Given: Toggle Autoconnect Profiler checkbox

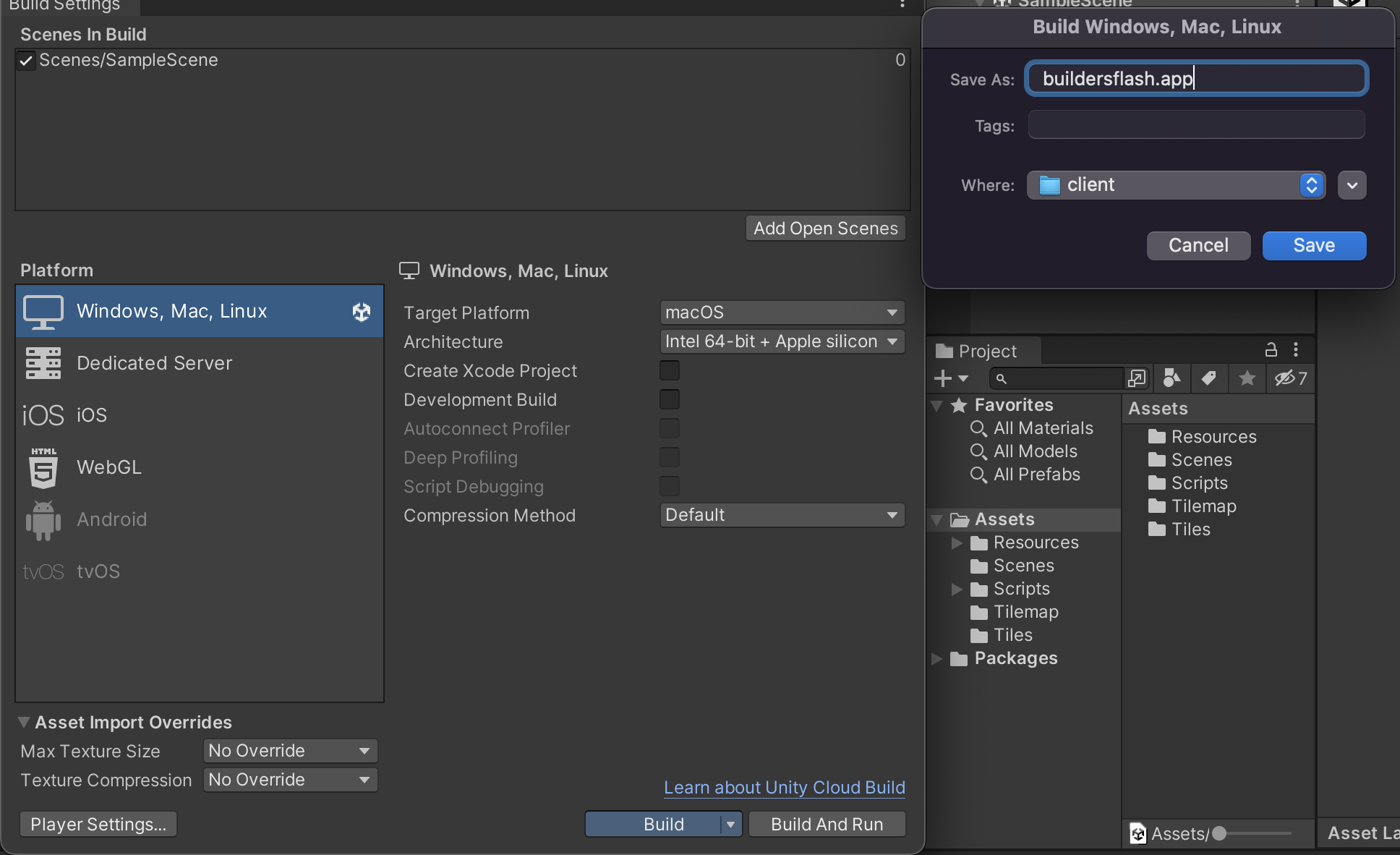Looking at the screenshot, I should [670, 428].
